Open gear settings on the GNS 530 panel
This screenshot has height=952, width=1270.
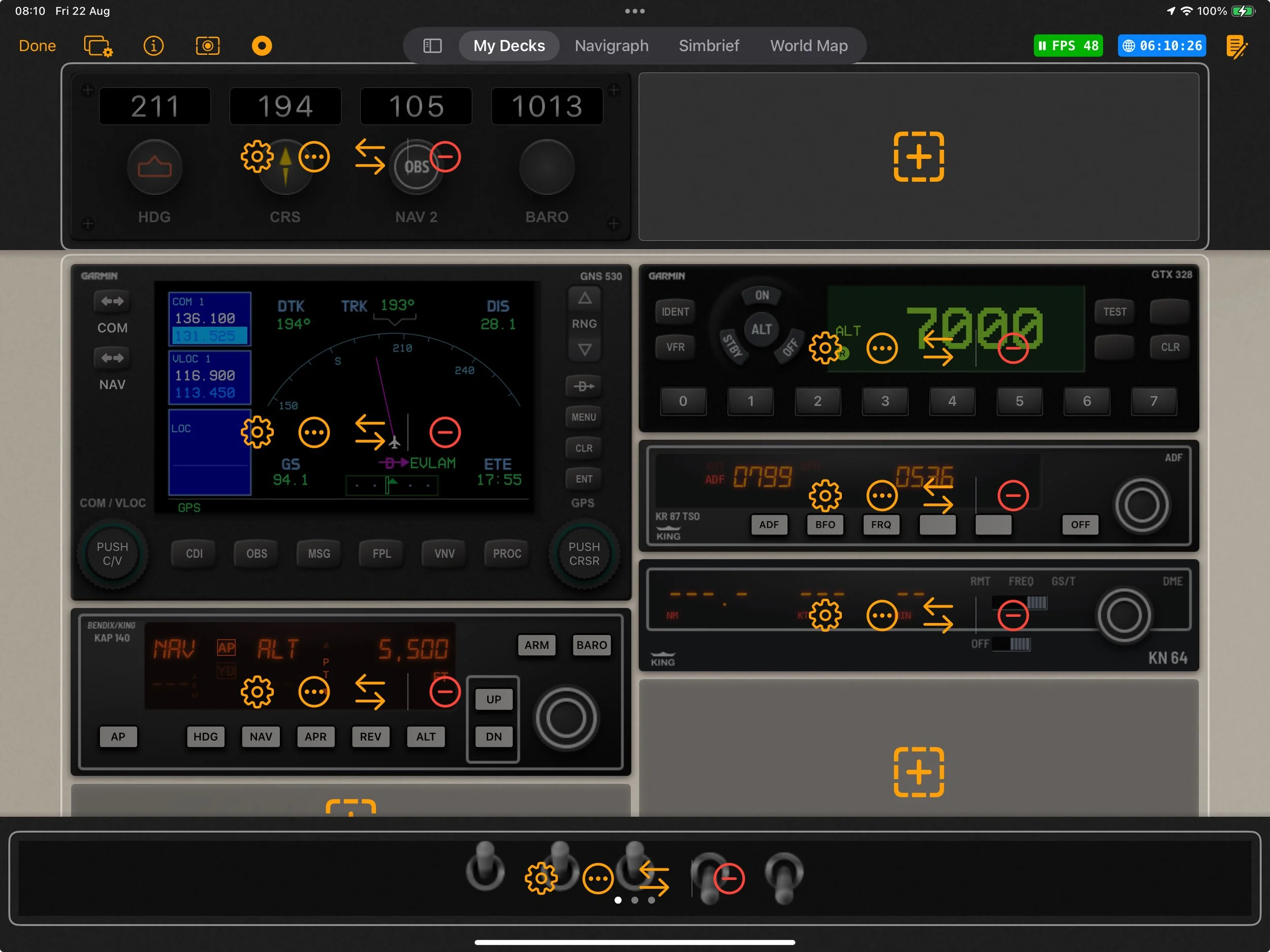click(x=257, y=432)
